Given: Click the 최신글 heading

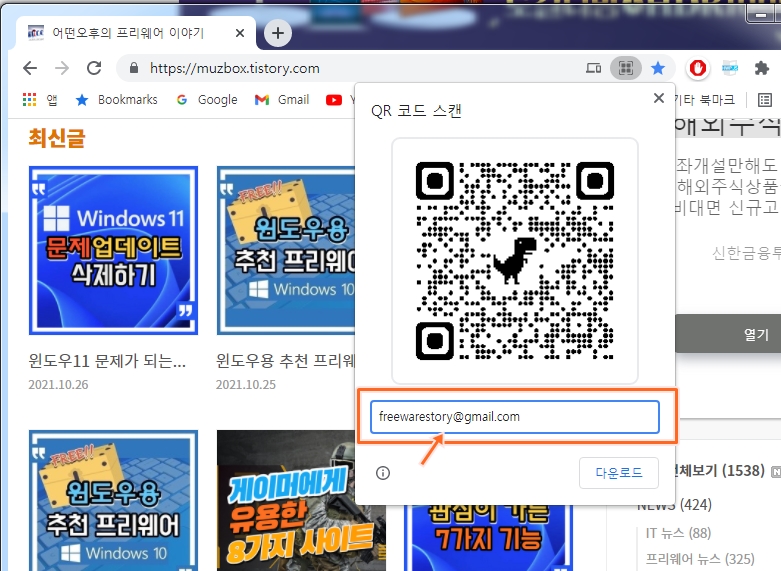Looking at the screenshot, I should tap(57, 138).
